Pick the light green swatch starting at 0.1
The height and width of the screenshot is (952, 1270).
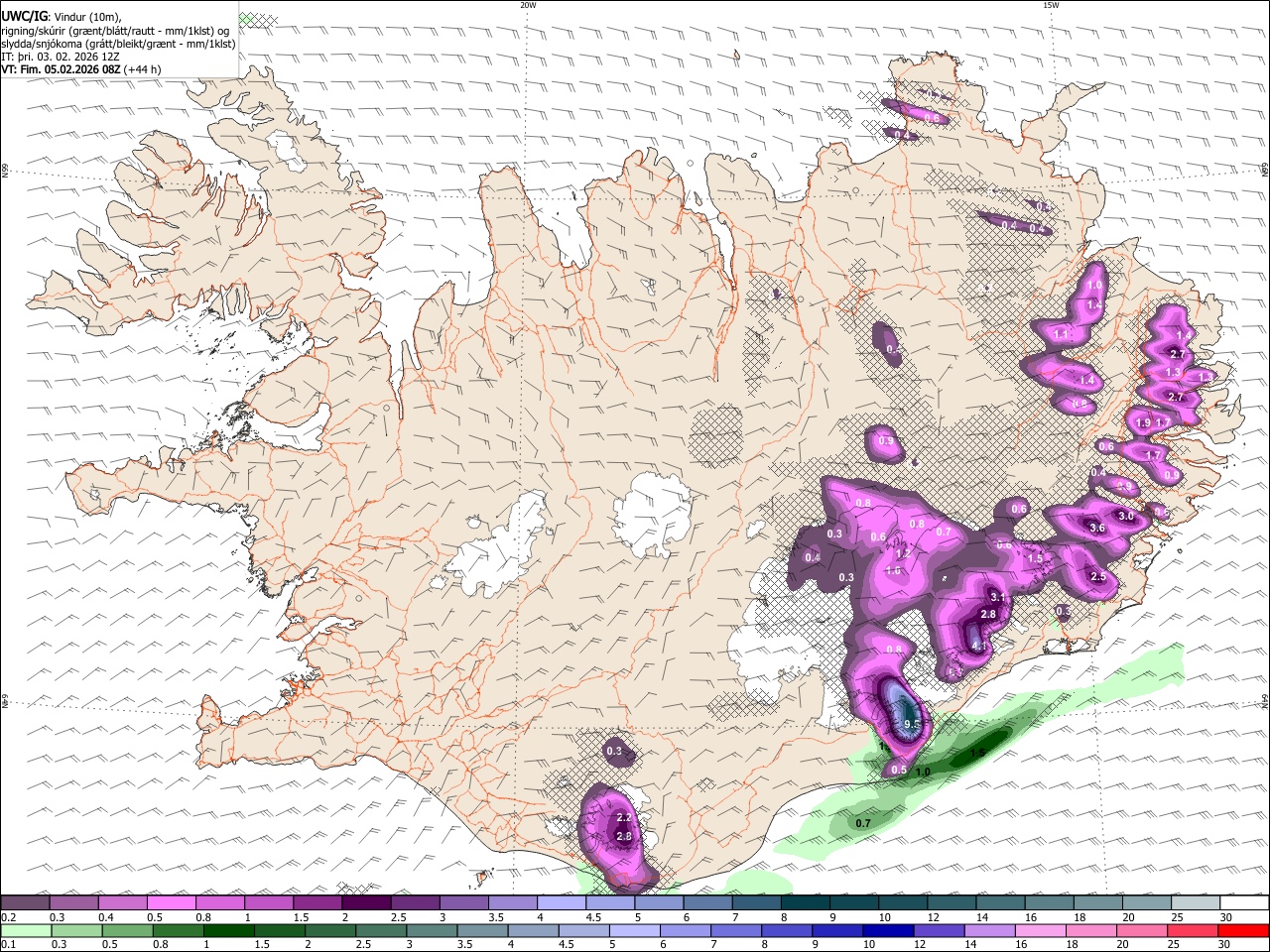(26, 931)
